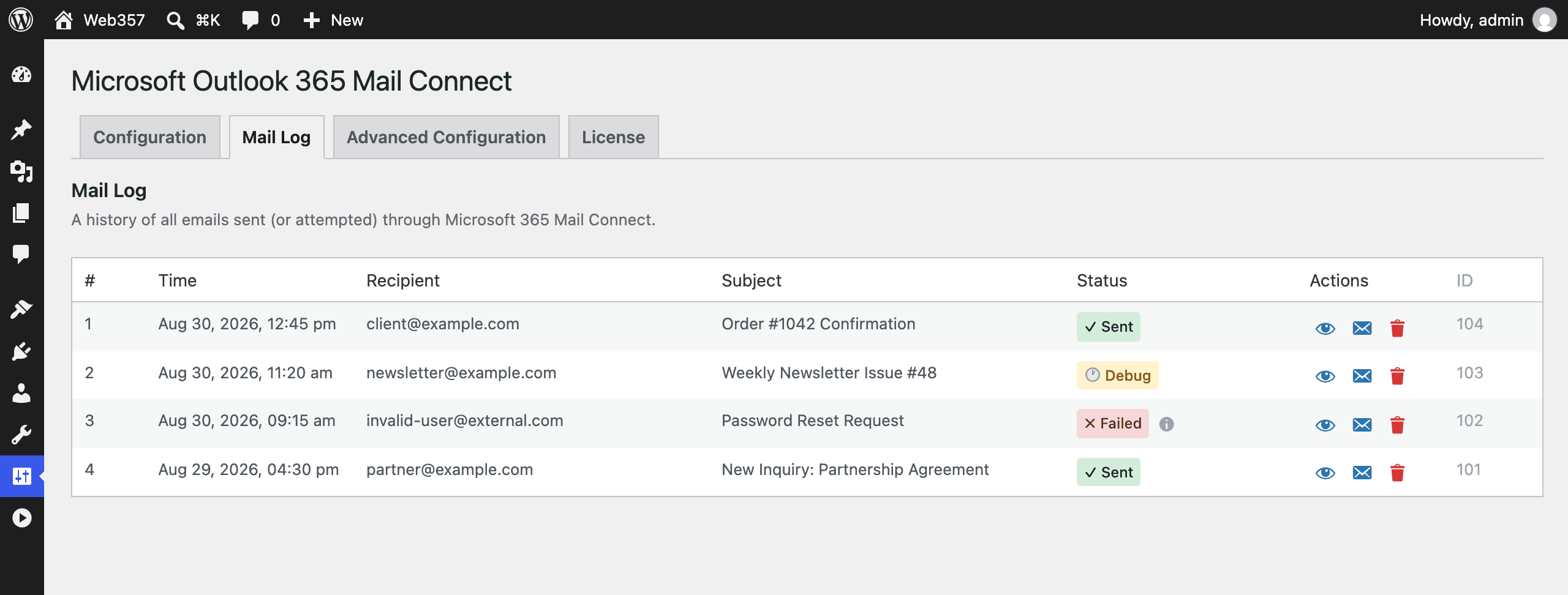View the Order #1042 Confirmation email
The height and width of the screenshot is (595, 1568).
pos(1325,328)
